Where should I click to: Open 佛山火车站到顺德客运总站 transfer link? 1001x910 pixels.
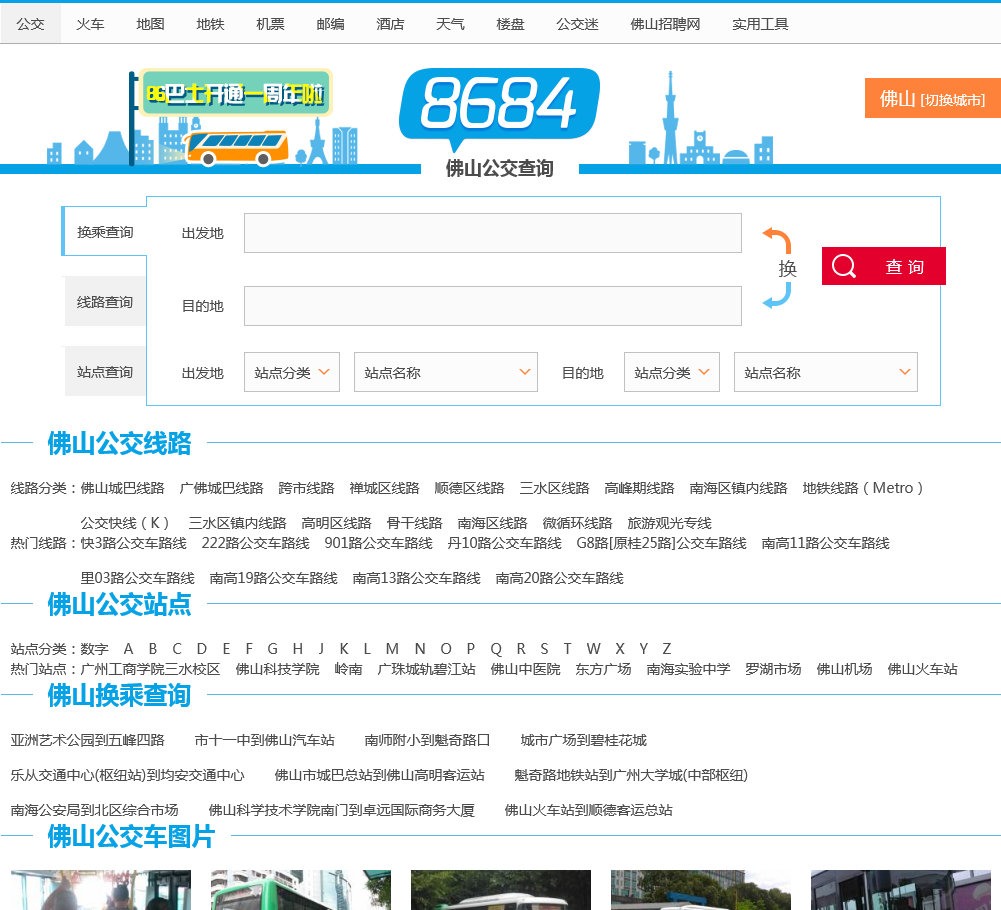click(588, 810)
